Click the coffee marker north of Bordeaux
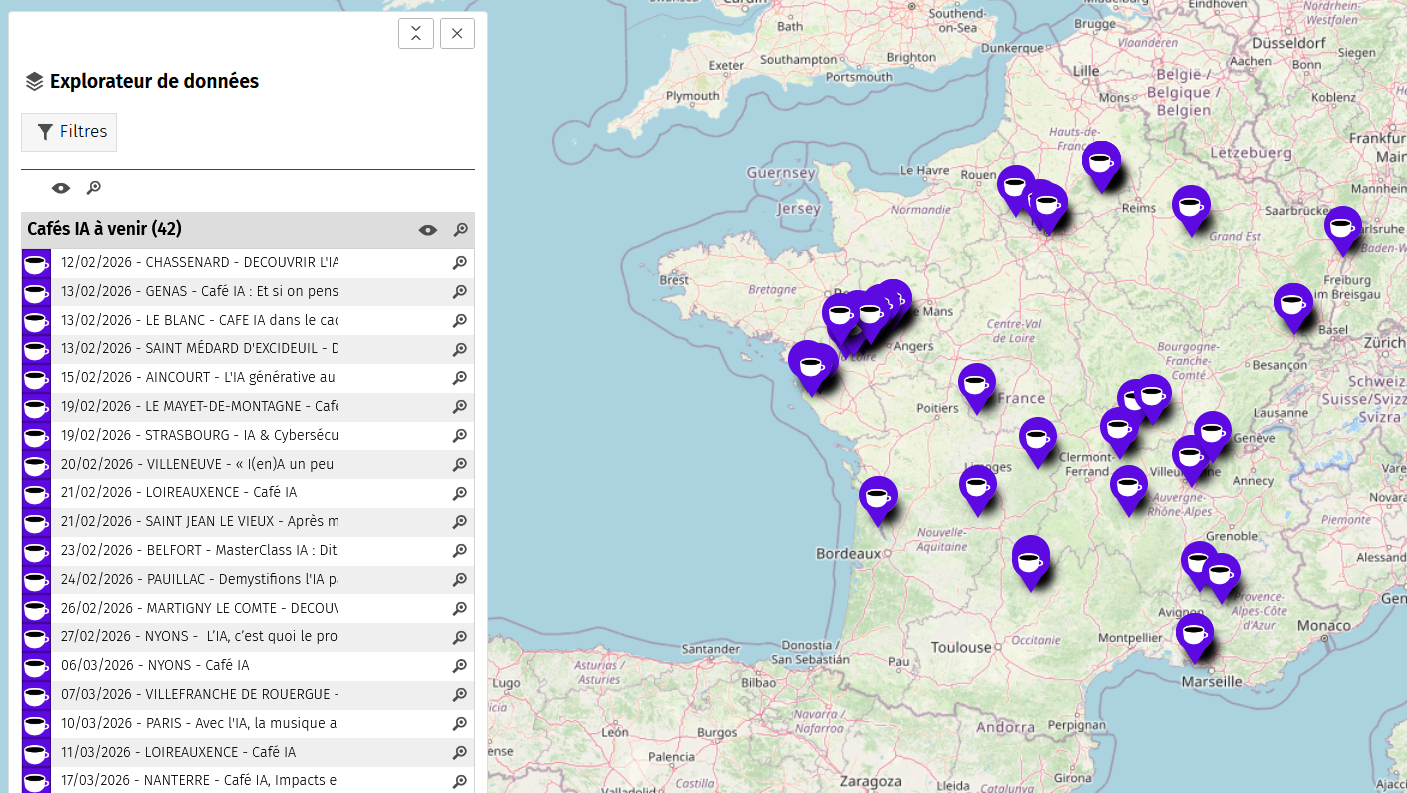1407x793 pixels. [x=878, y=496]
